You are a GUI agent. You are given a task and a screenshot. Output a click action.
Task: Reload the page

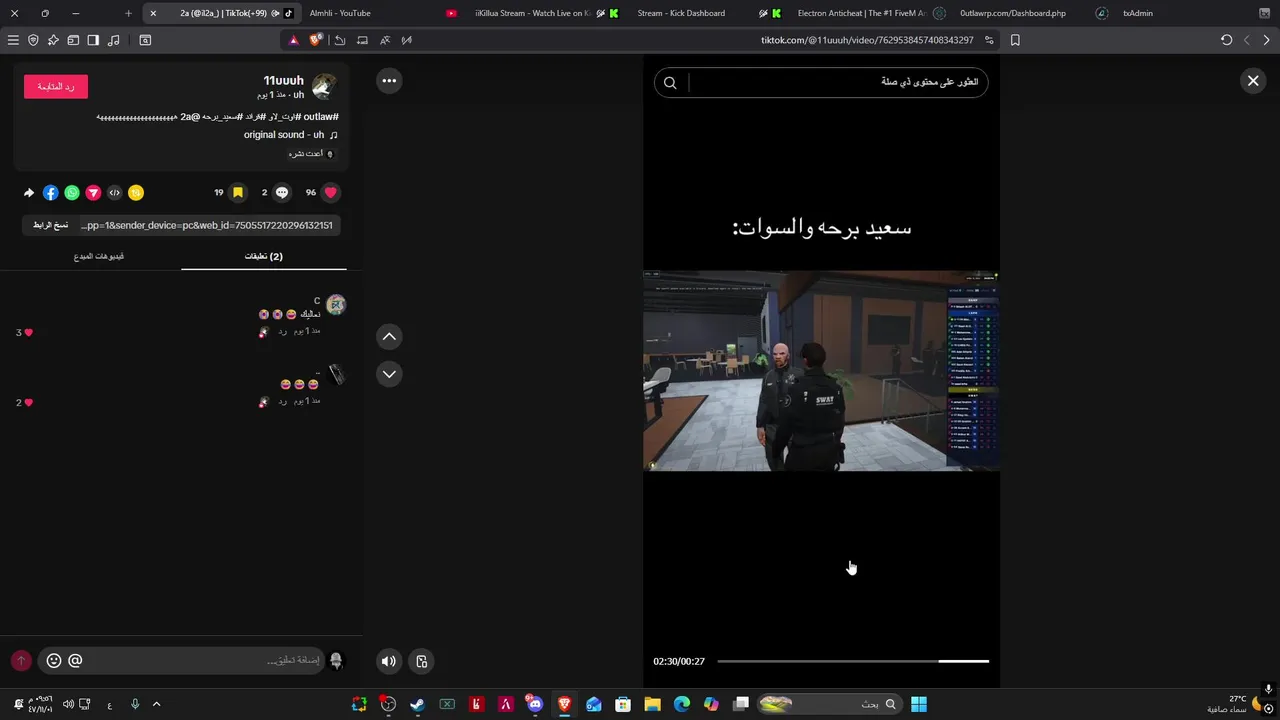tap(1227, 40)
